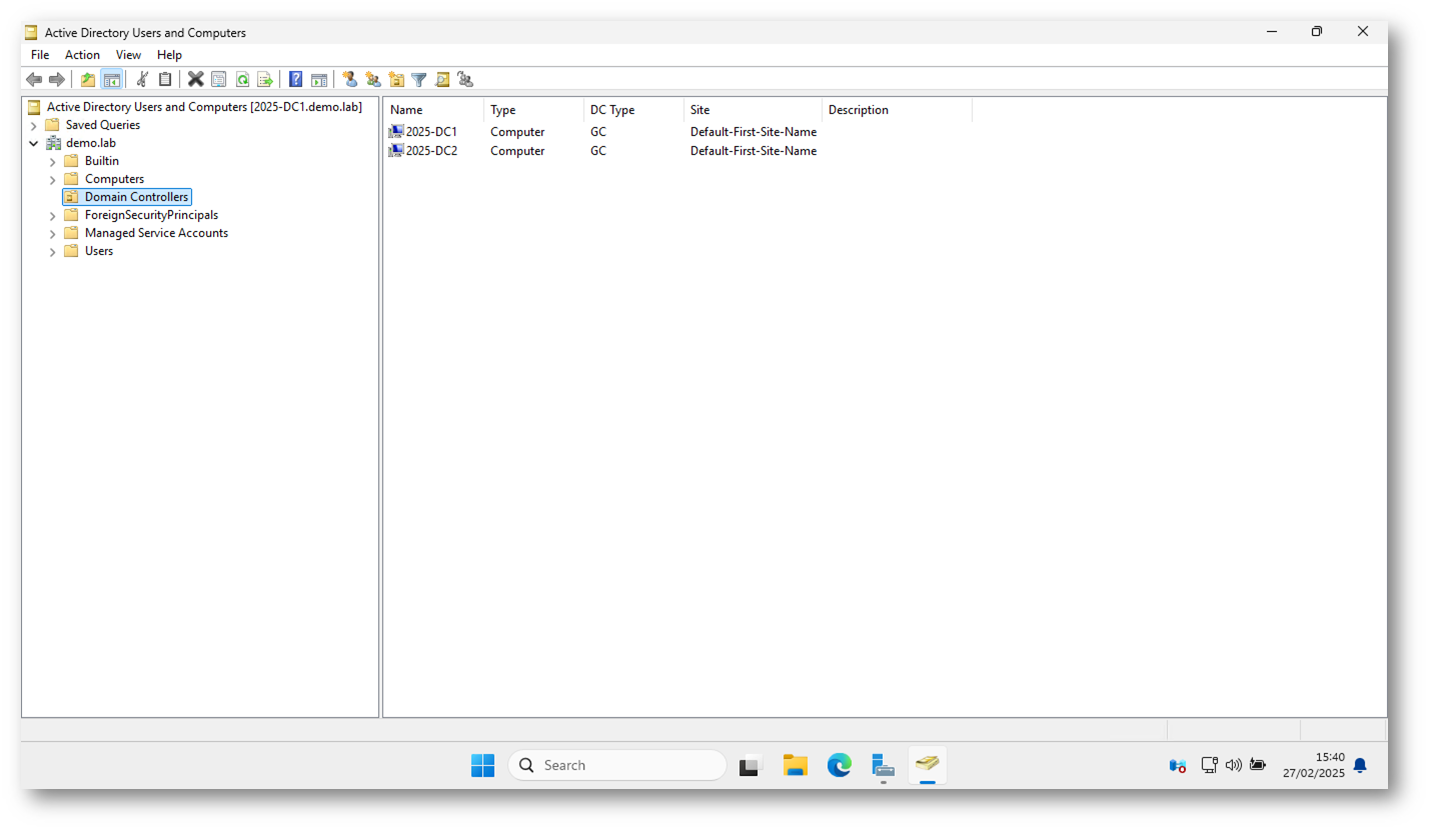Open the Action menu
Viewport: 1430px width, 831px height.
click(83, 55)
